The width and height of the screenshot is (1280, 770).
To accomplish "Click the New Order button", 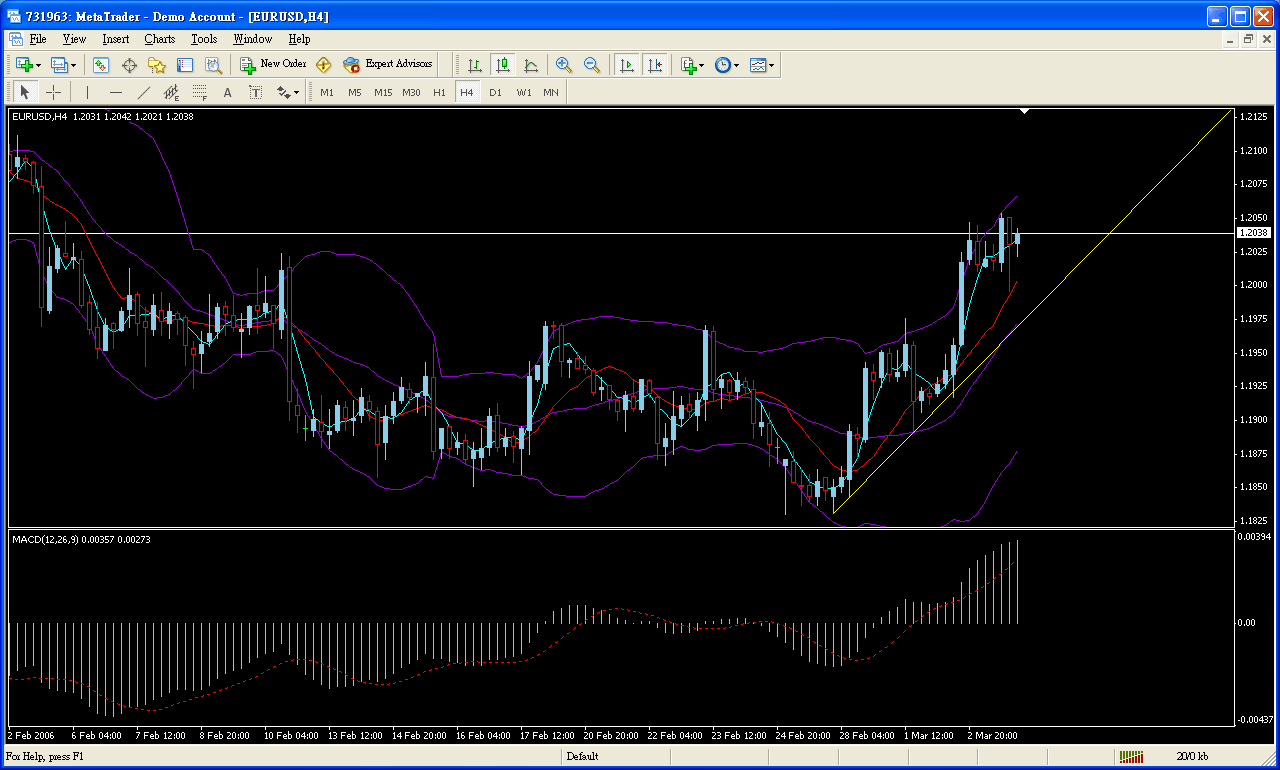I will (x=273, y=65).
